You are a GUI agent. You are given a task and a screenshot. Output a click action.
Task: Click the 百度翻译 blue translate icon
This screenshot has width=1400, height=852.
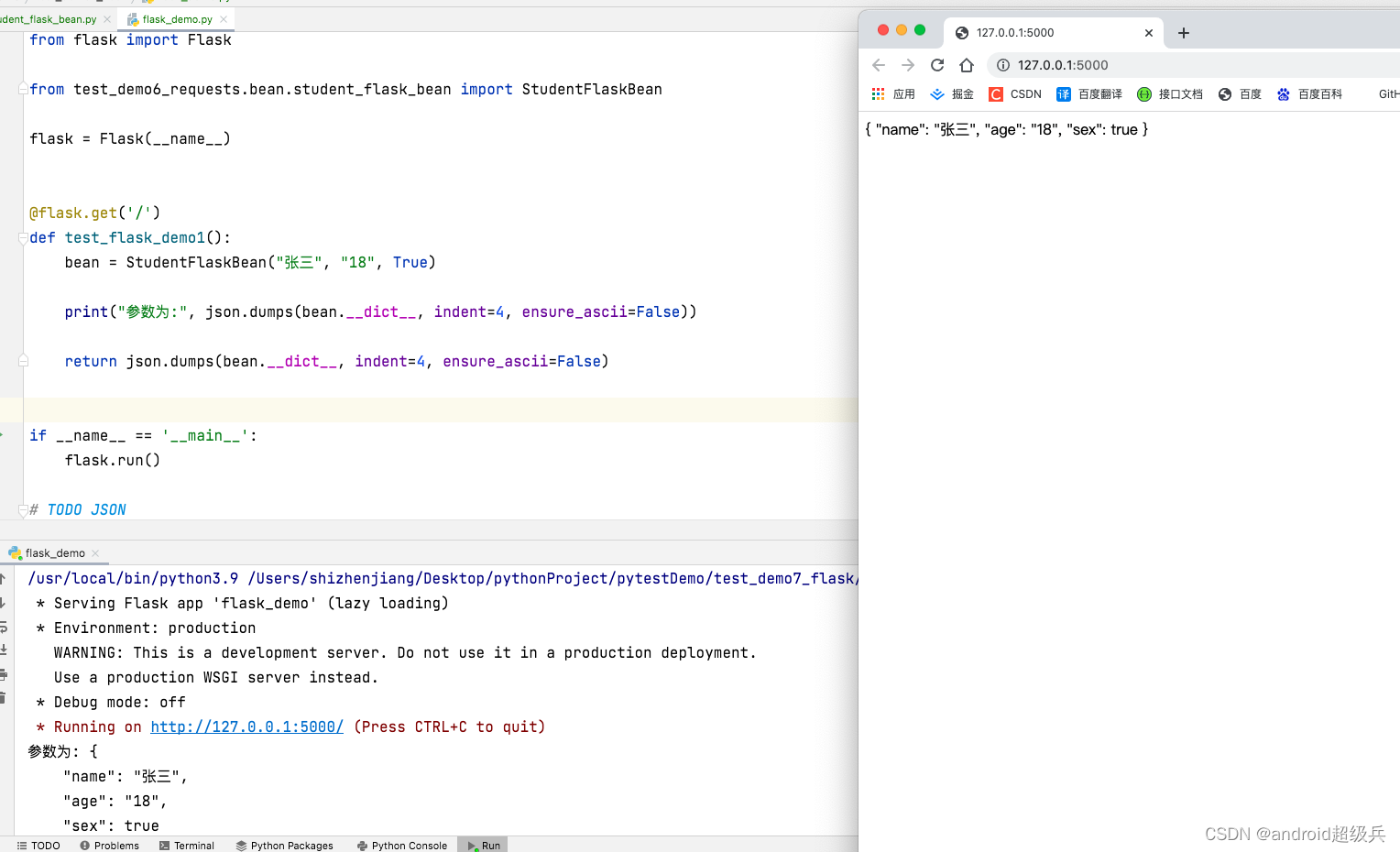1064,94
